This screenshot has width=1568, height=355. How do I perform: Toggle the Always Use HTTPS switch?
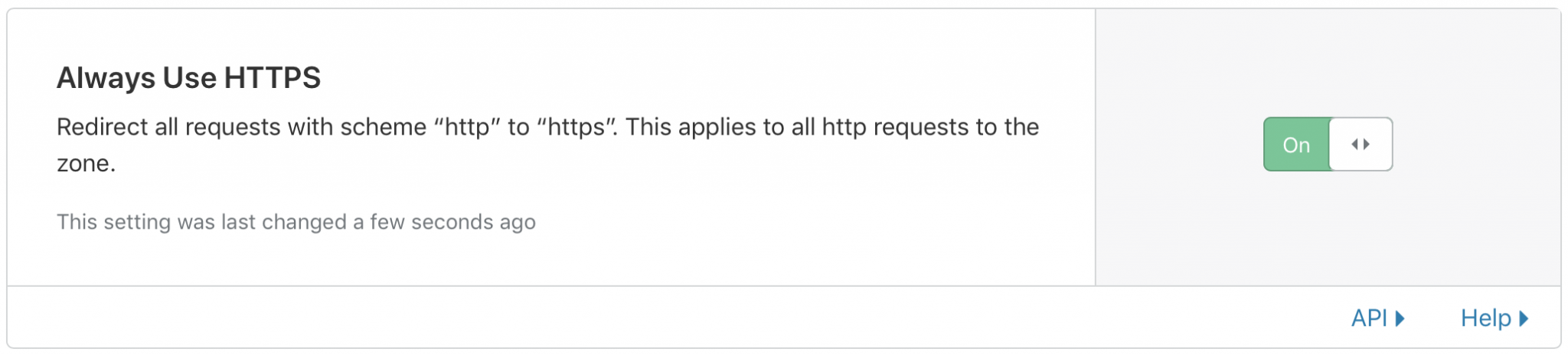(x=1328, y=144)
